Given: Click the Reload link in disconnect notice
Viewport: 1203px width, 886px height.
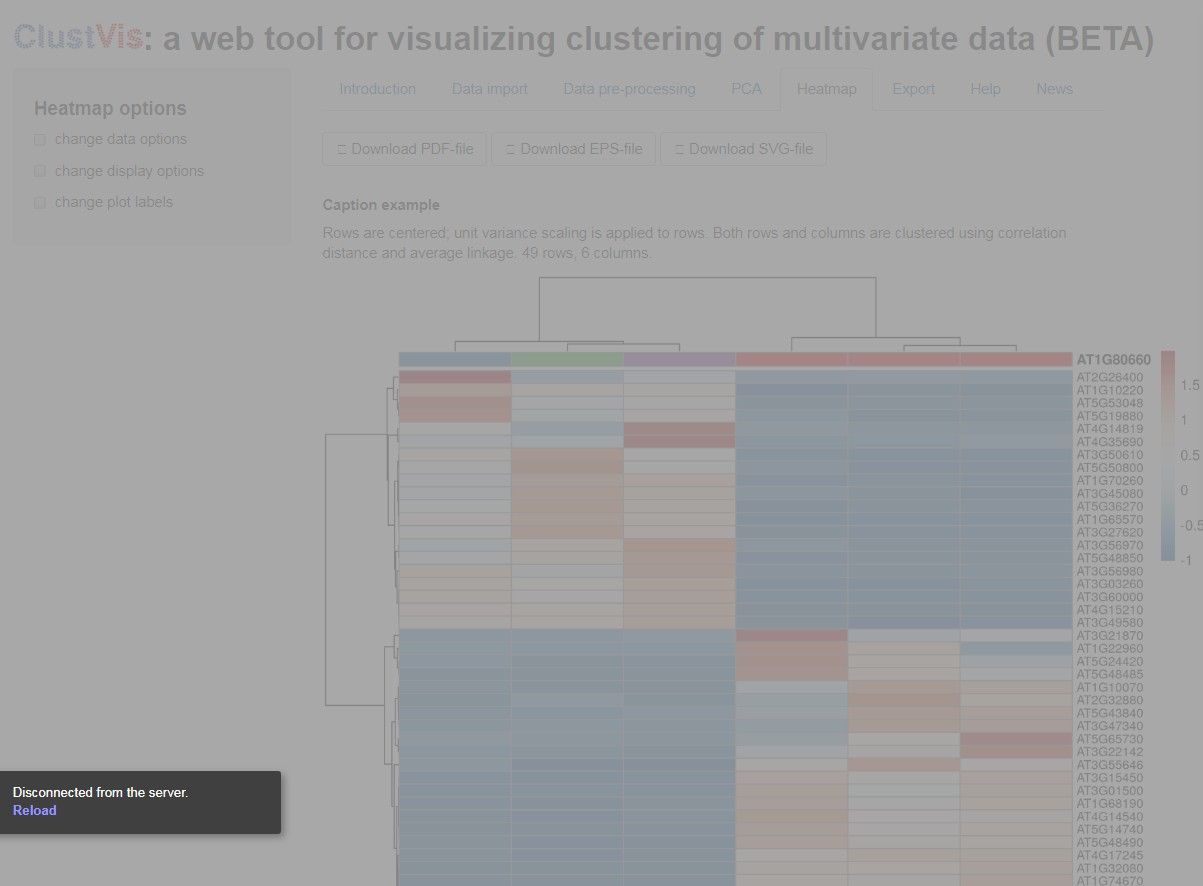Looking at the screenshot, I should pyautogui.click(x=35, y=811).
